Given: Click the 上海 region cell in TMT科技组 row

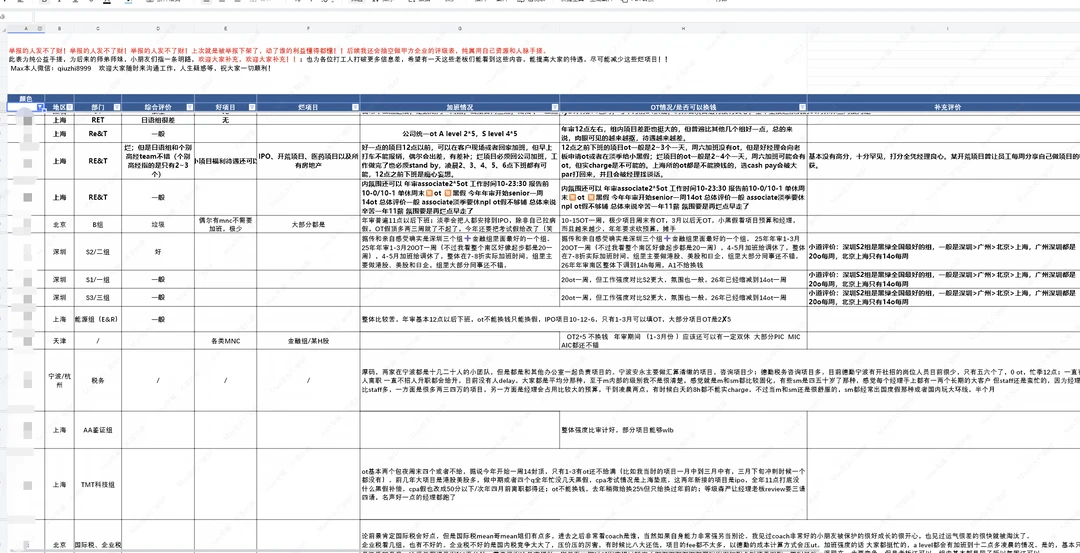Looking at the screenshot, I should tap(59, 485).
